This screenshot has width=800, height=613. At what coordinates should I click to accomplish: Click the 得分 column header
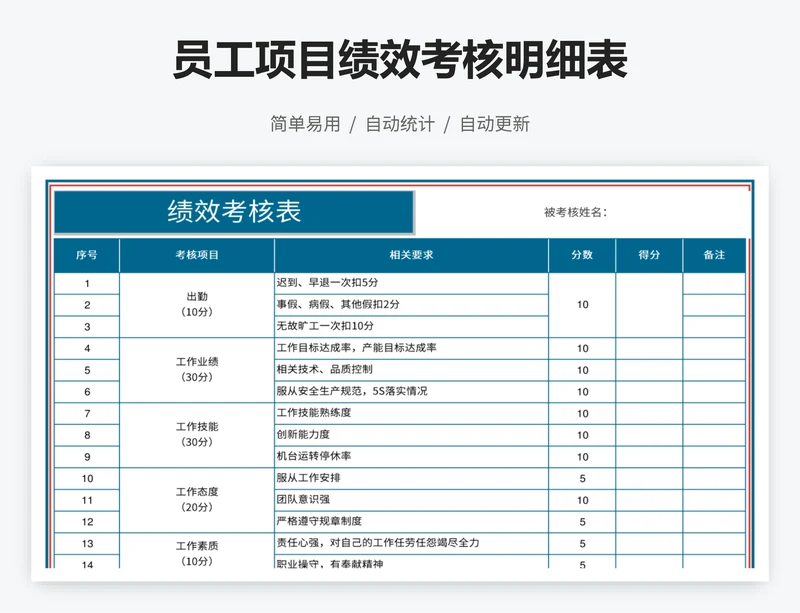(649, 255)
